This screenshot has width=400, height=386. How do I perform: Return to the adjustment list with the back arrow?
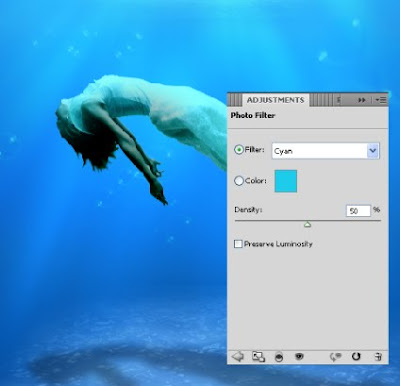click(238, 357)
